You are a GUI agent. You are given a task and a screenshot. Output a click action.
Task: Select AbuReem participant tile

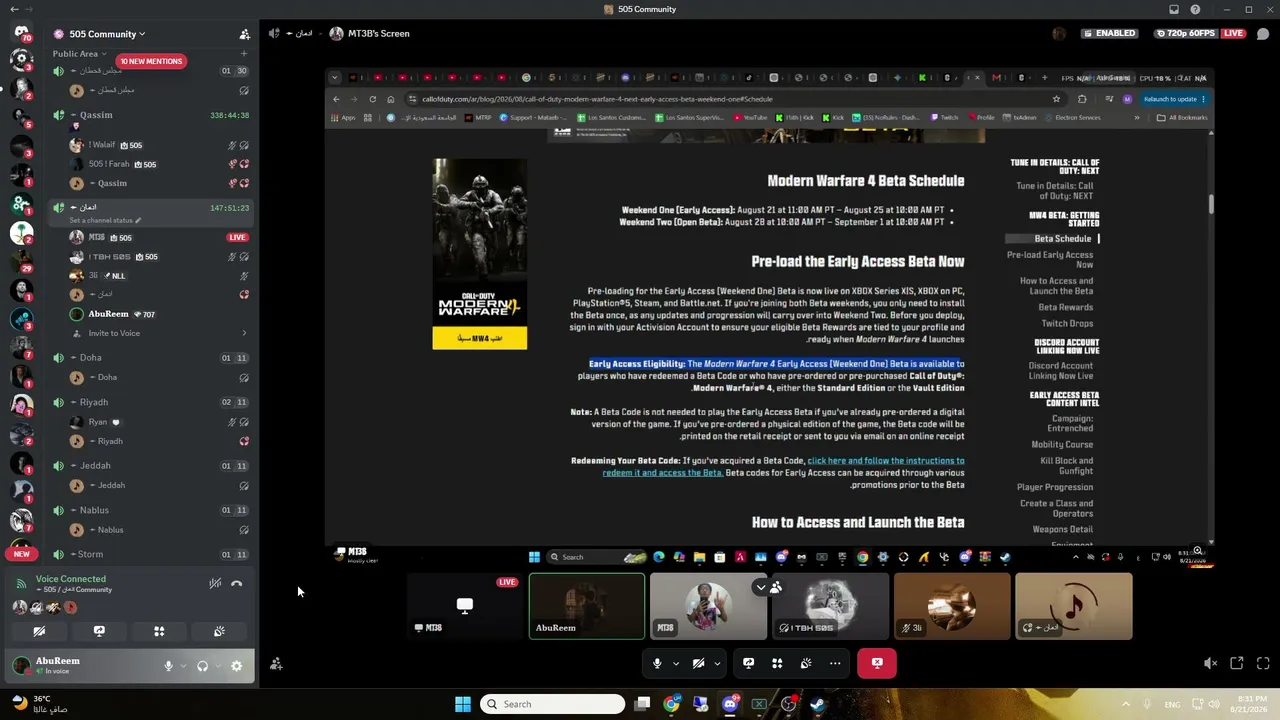coord(587,606)
